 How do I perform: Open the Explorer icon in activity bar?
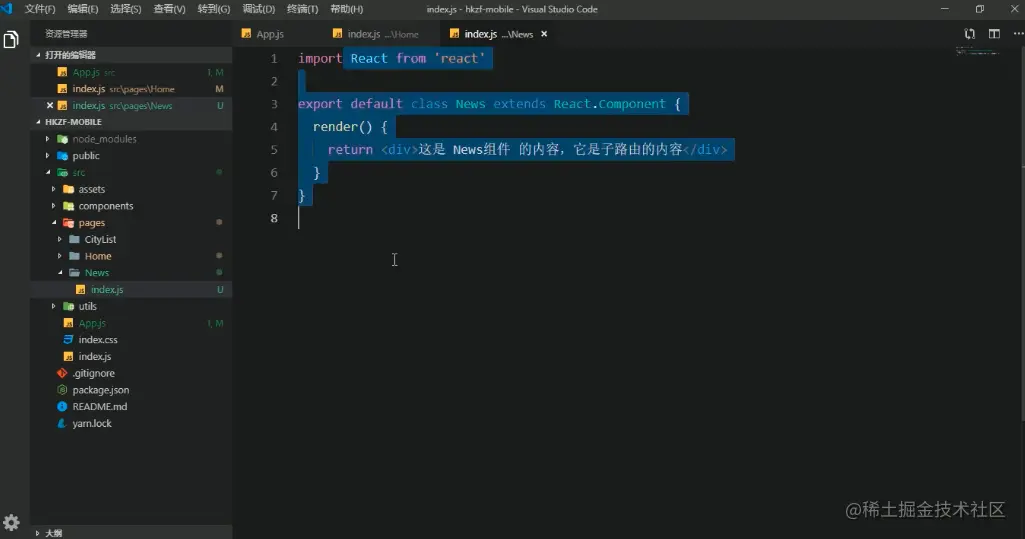pos(11,40)
